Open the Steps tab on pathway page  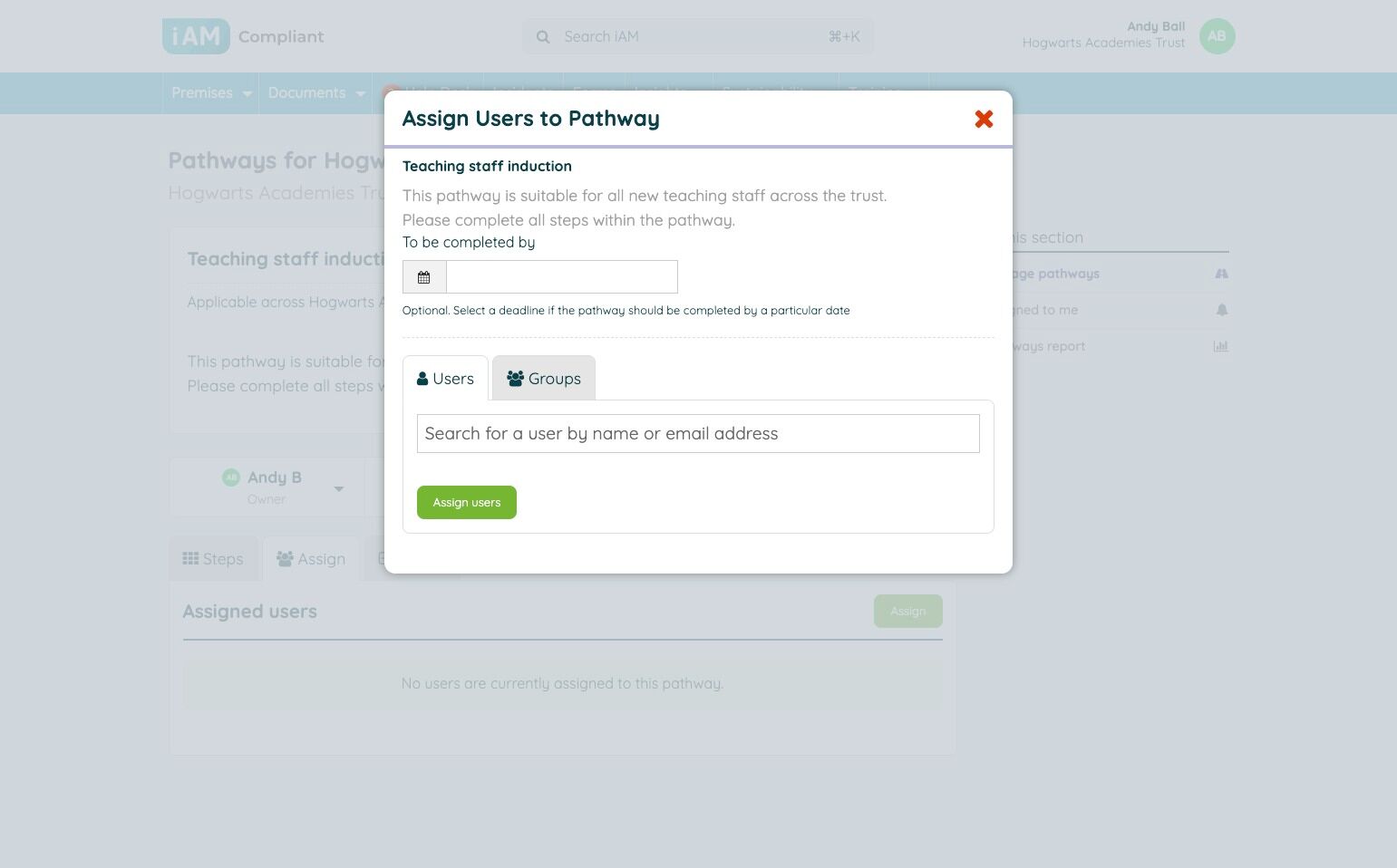(213, 559)
